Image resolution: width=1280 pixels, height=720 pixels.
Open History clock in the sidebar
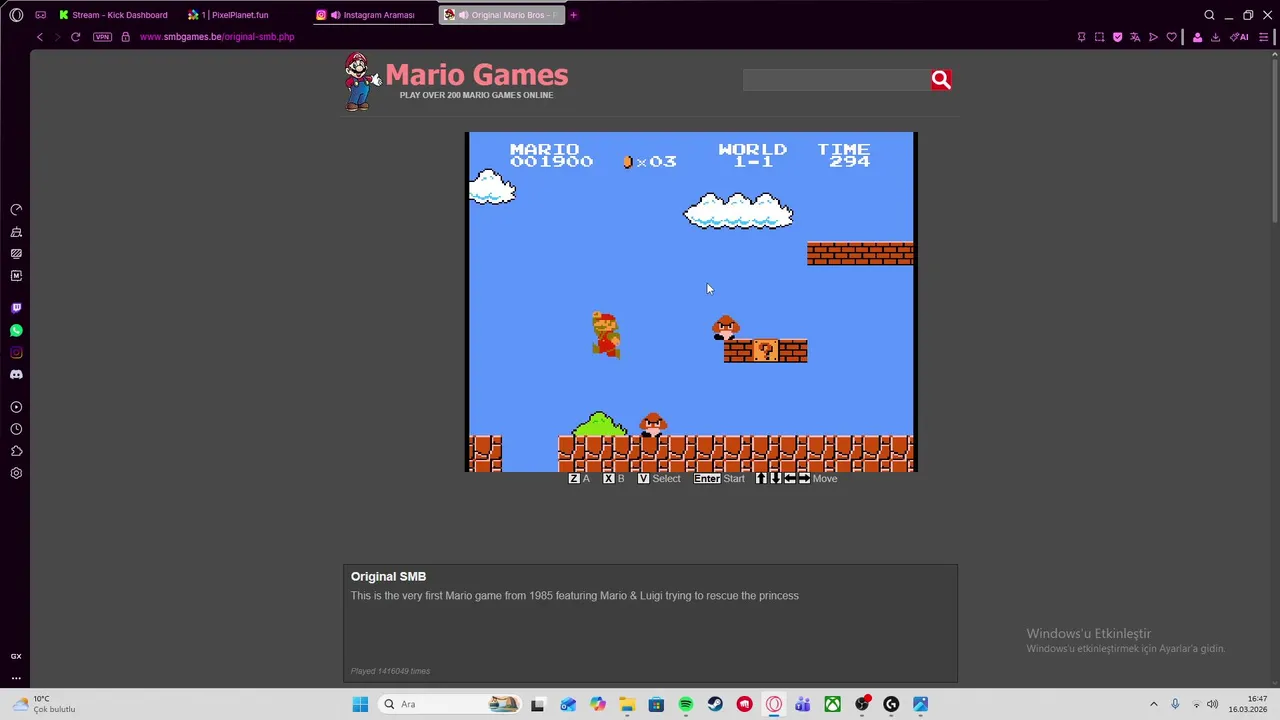click(16, 429)
